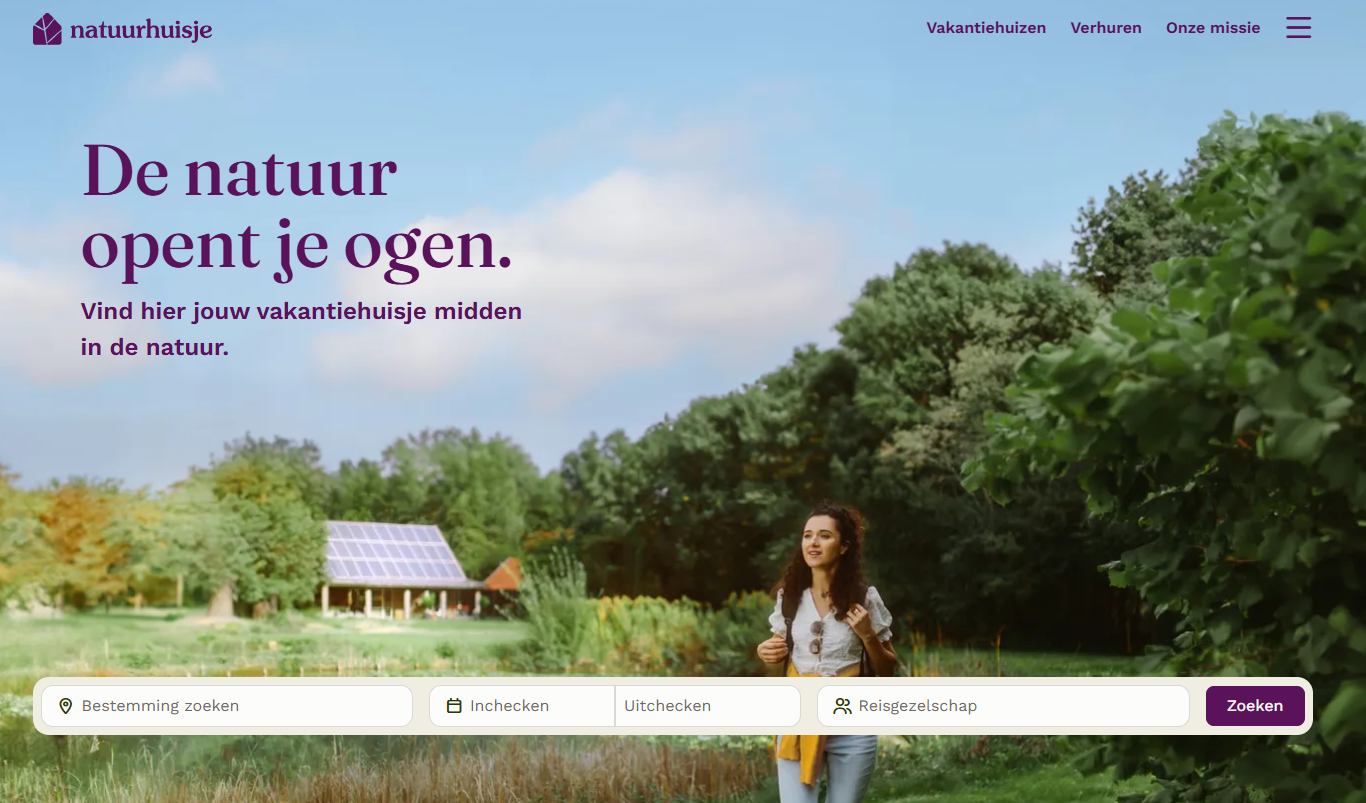Click the headline 'De natuur opent je ogen.'

pyautogui.click(x=296, y=209)
